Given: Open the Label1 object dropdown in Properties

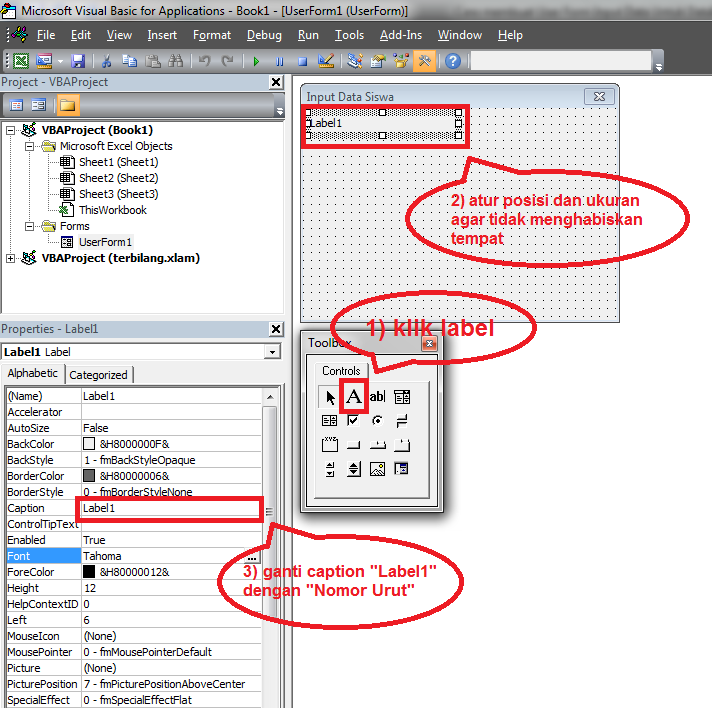Looking at the screenshot, I should tap(272, 352).
